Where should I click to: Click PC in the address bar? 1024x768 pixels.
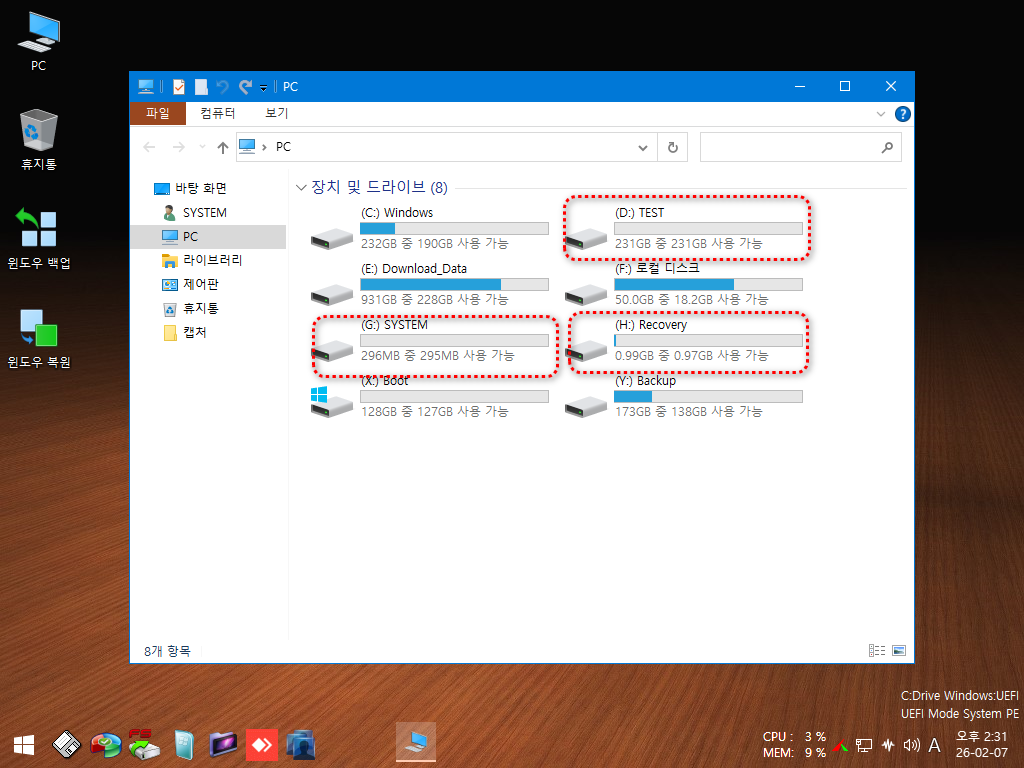click(x=283, y=147)
